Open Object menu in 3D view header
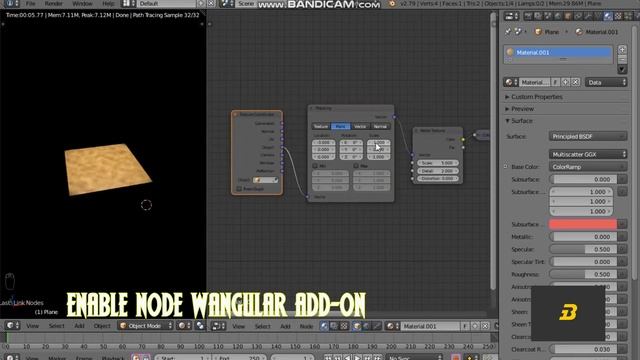640x360 pixels. (102, 326)
